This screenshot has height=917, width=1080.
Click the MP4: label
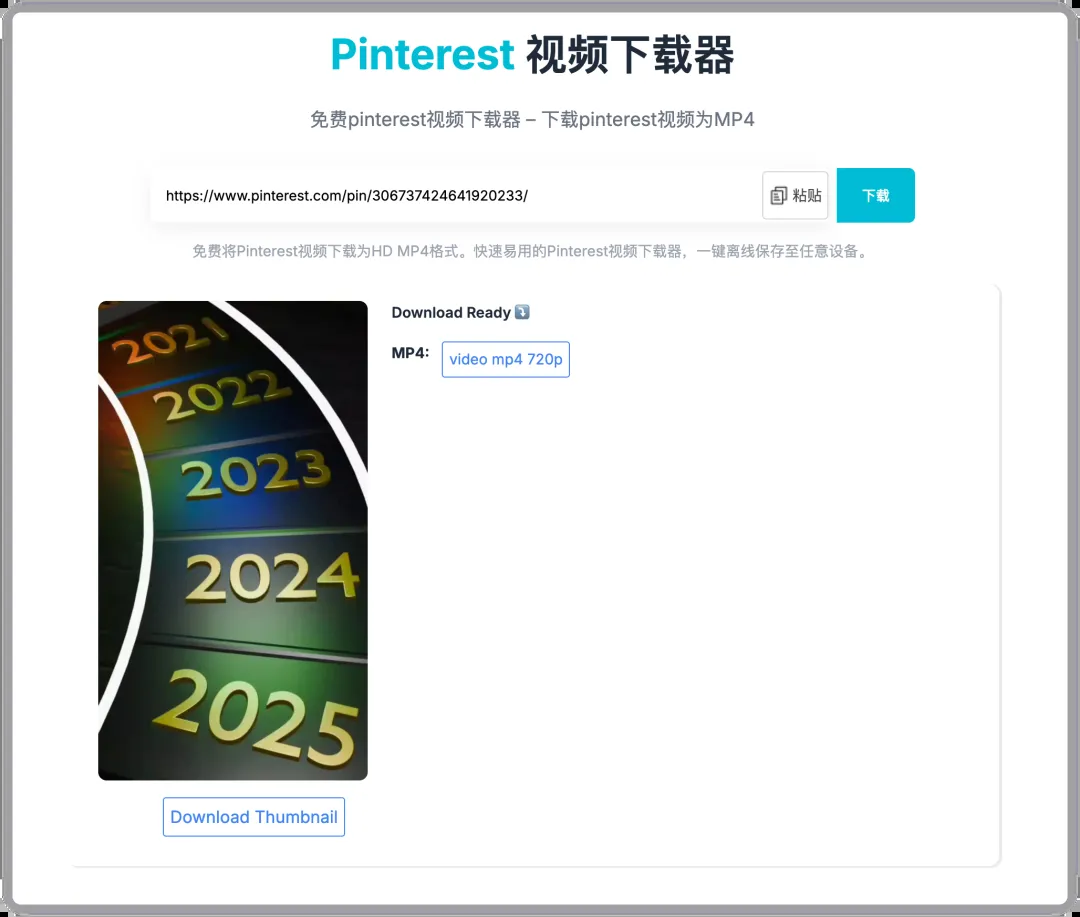point(411,353)
